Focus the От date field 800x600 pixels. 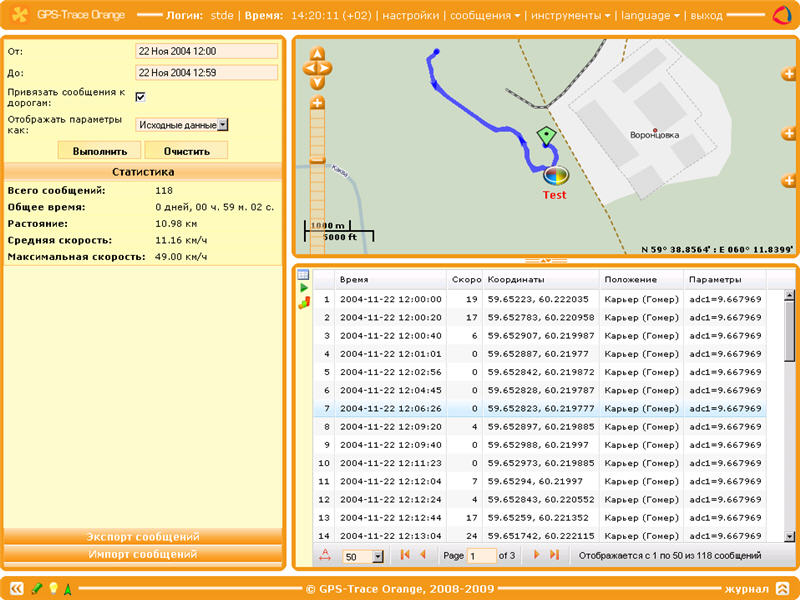pos(207,51)
